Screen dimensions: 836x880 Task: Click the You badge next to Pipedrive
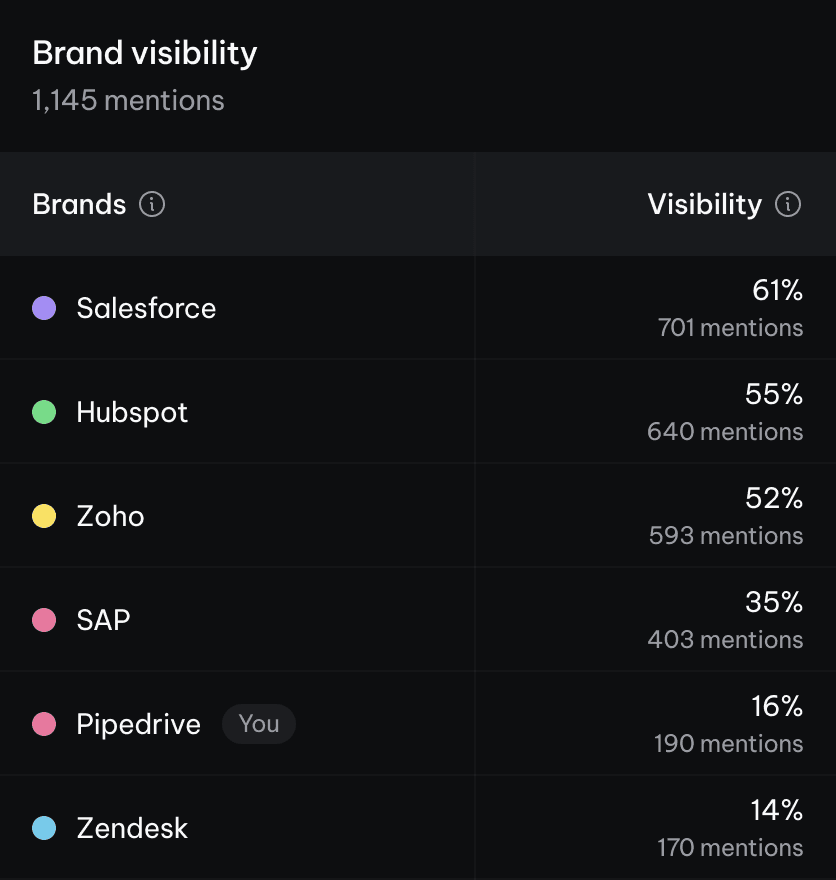point(259,724)
